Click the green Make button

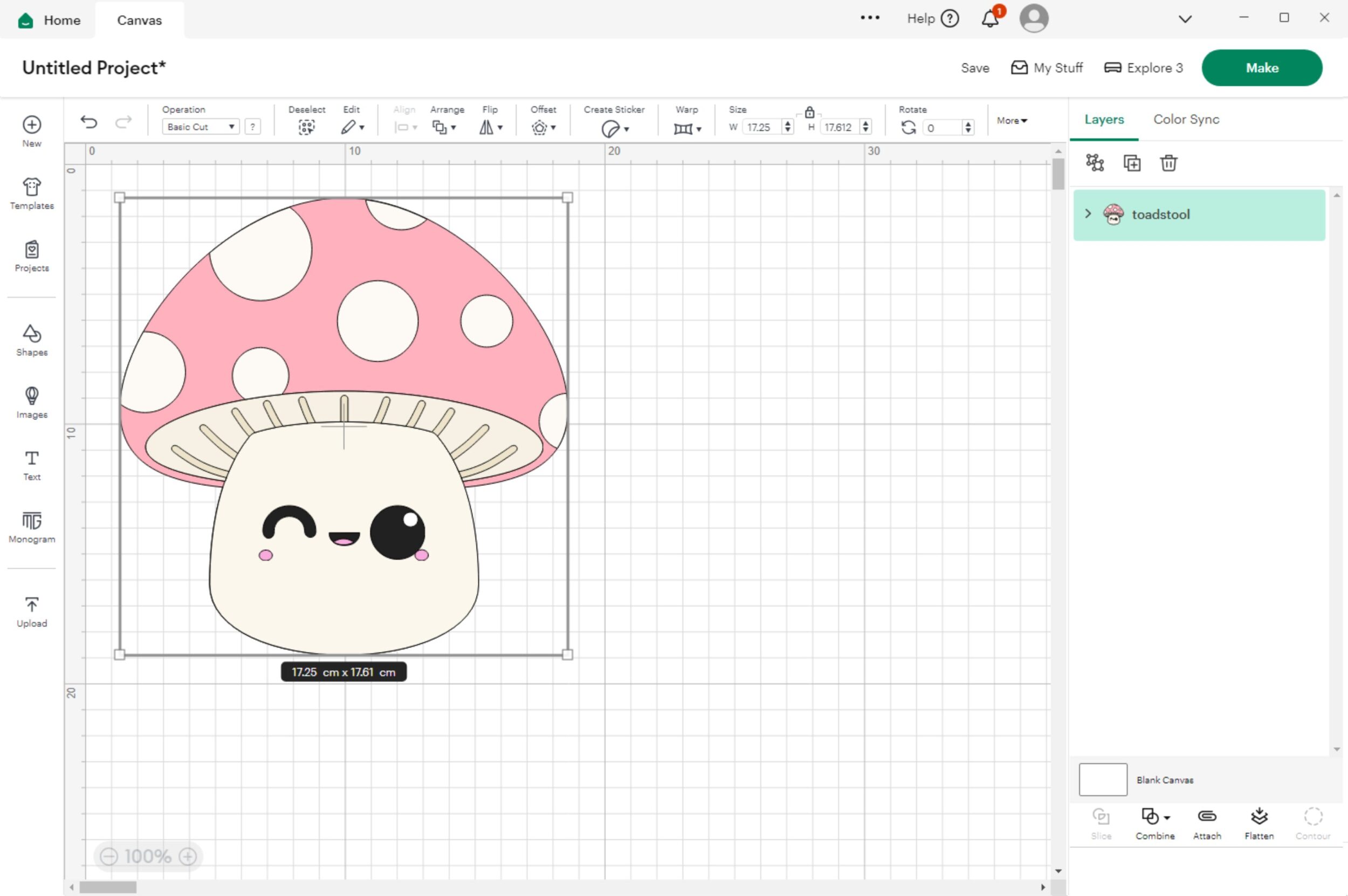(x=1261, y=68)
